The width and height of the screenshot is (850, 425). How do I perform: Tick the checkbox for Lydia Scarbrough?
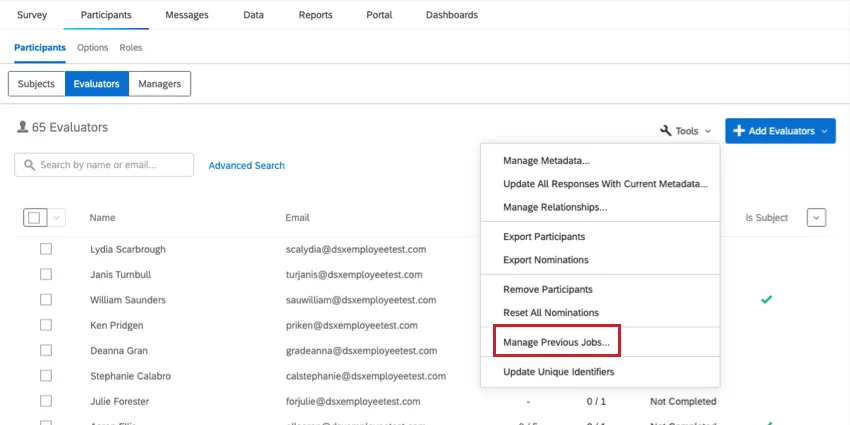(46, 249)
